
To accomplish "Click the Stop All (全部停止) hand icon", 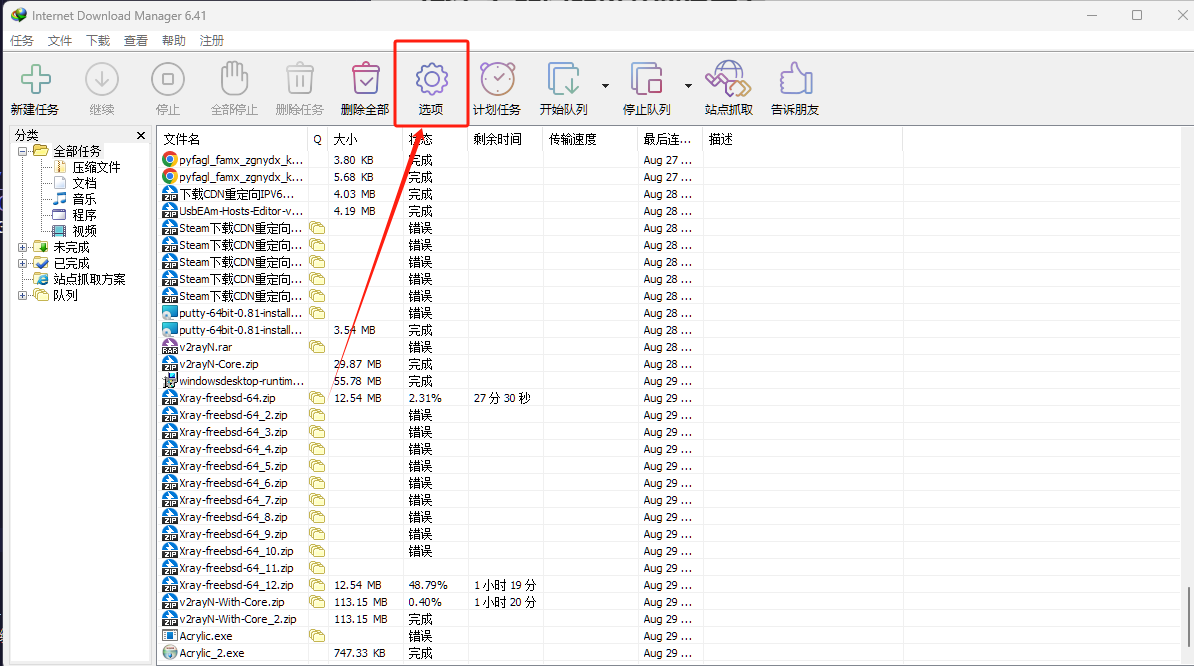I will point(234,78).
